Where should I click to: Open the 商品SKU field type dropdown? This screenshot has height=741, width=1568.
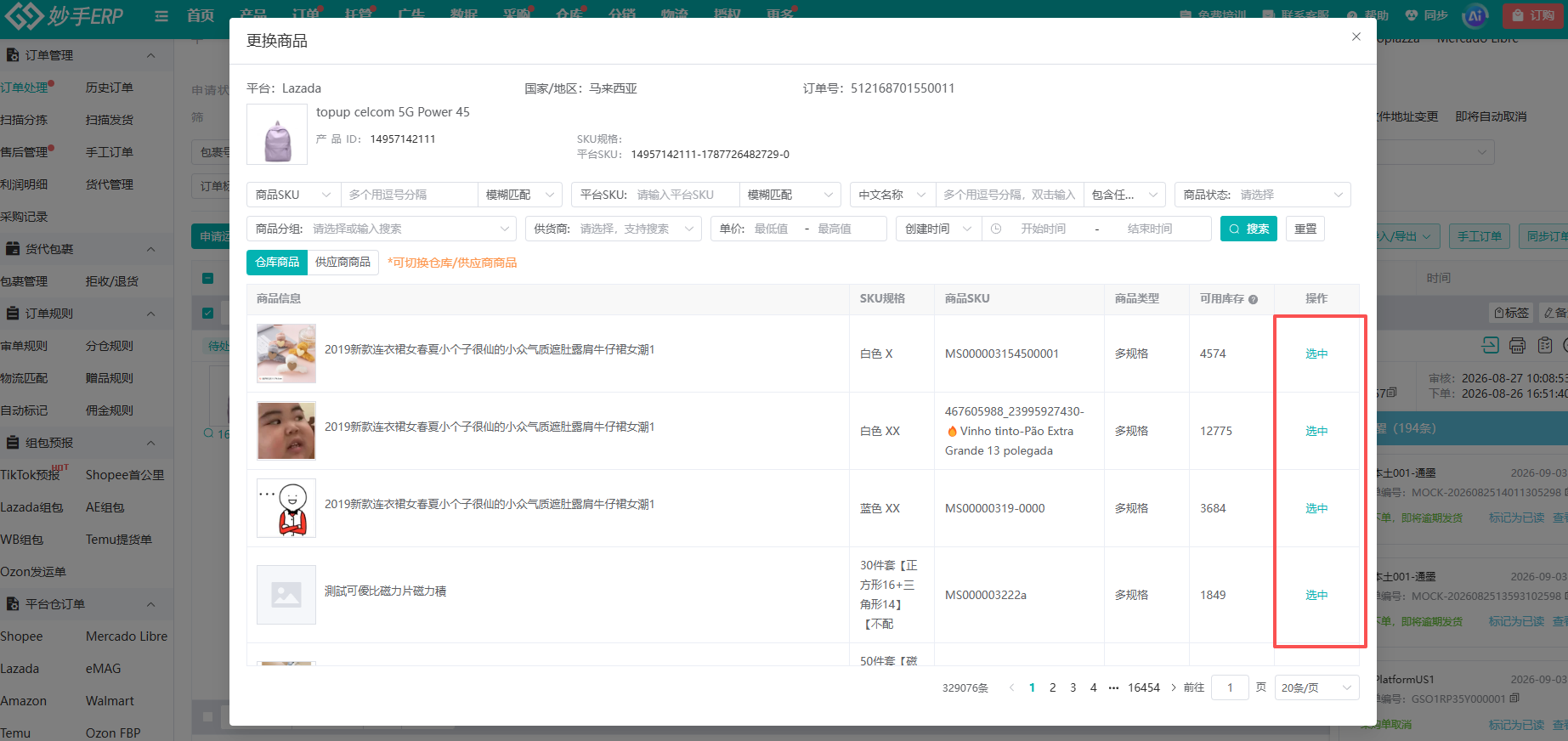[293, 195]
